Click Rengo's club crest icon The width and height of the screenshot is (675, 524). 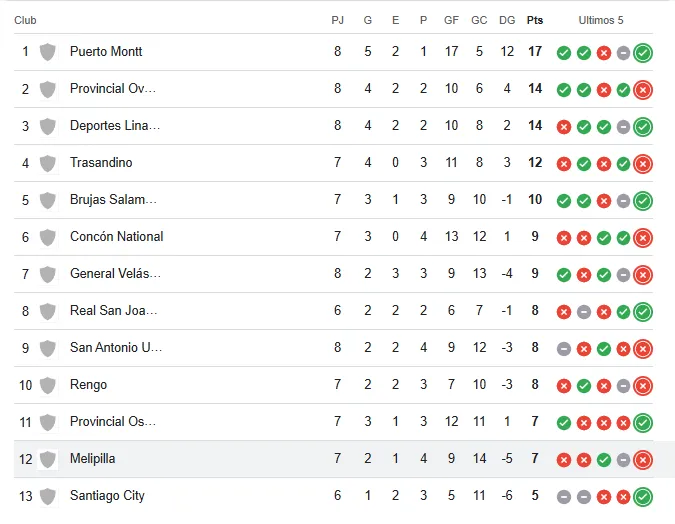click(x=47, y=385)
